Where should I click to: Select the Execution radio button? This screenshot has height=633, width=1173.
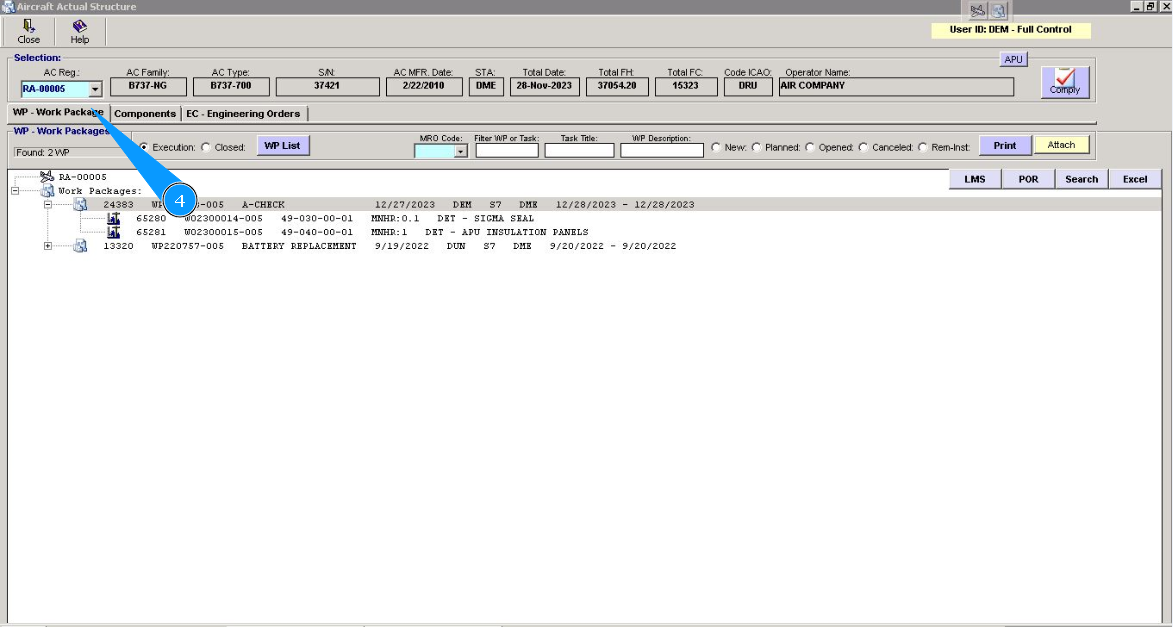click(x=144, y=147)
